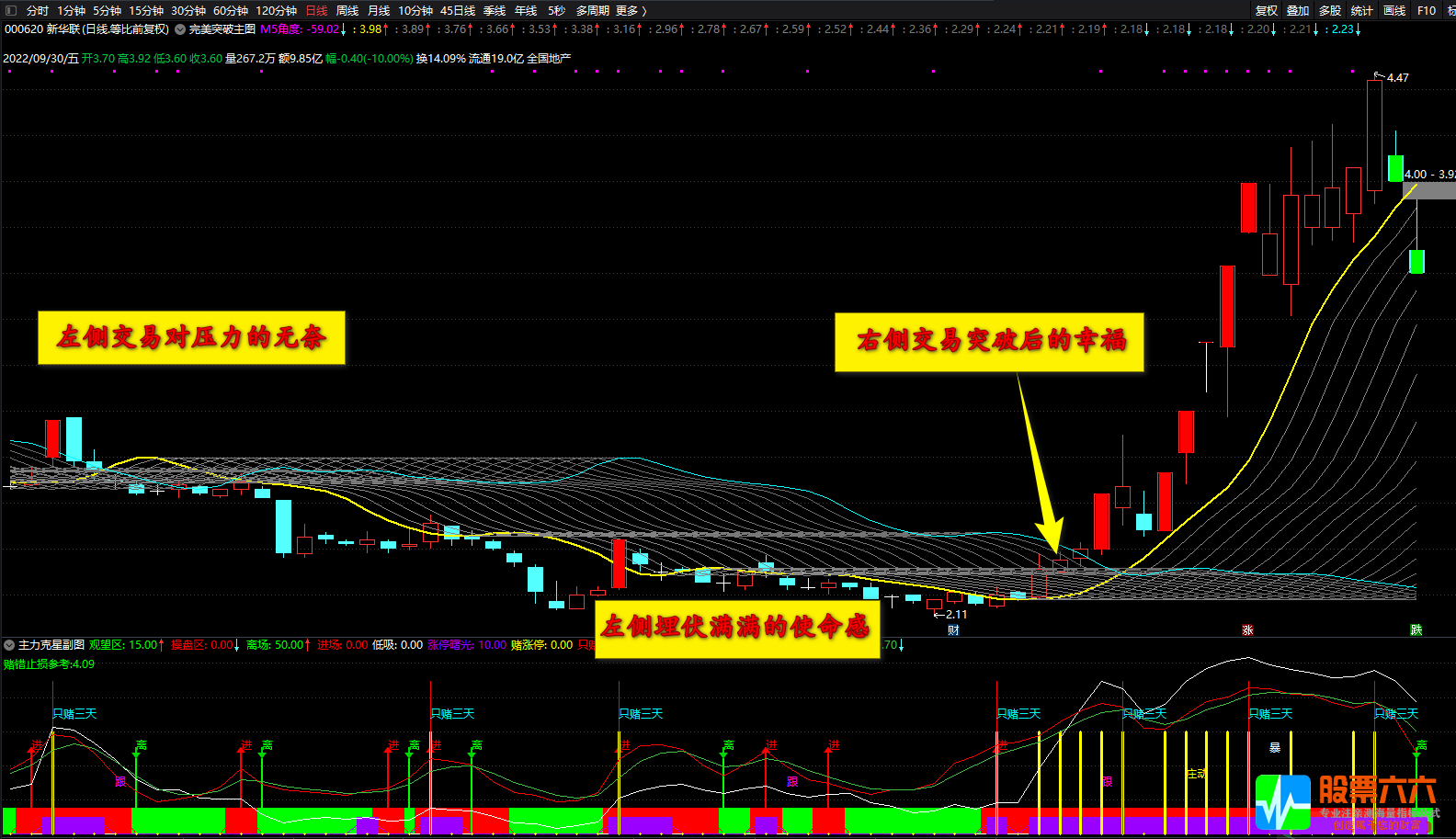Click the red 涨 event marker

[1247, 630]
